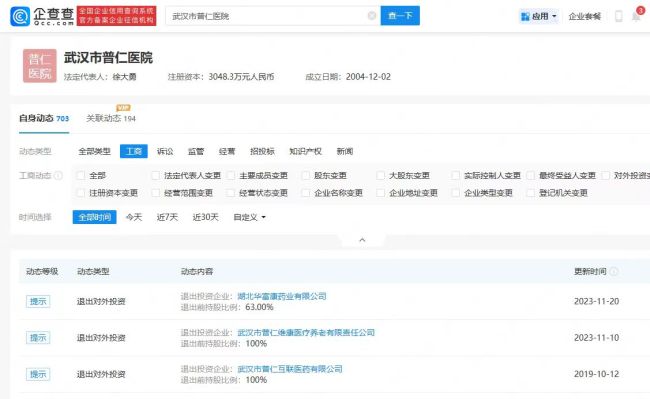Image resolution: width=650 pixels, height=399 pixels.
Task: Select the 新闻 dynamic type
Action: 344,151
